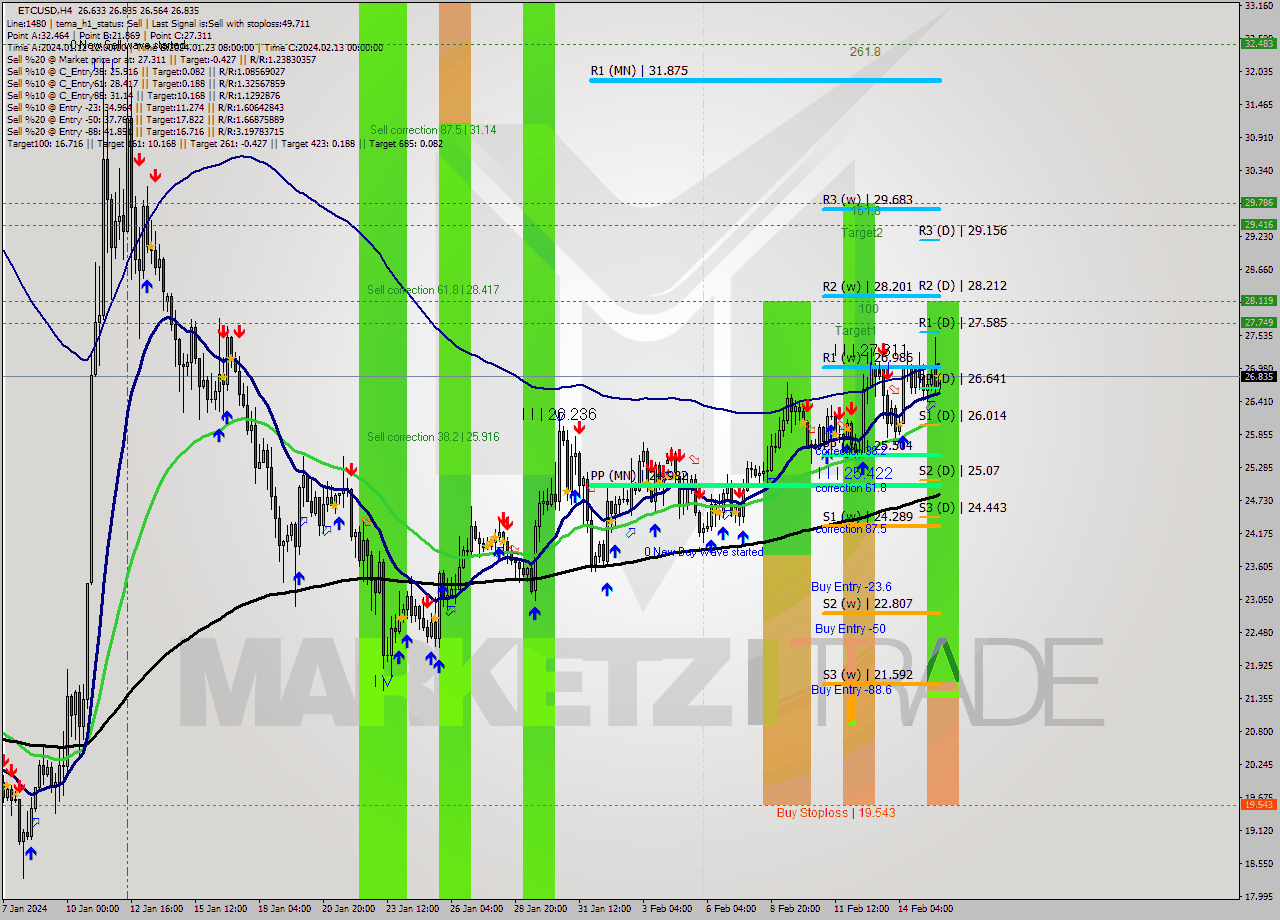Screen dimensions: 1280x920
Task: Click the green 28.119 price tag
Action: point(1258,300)
